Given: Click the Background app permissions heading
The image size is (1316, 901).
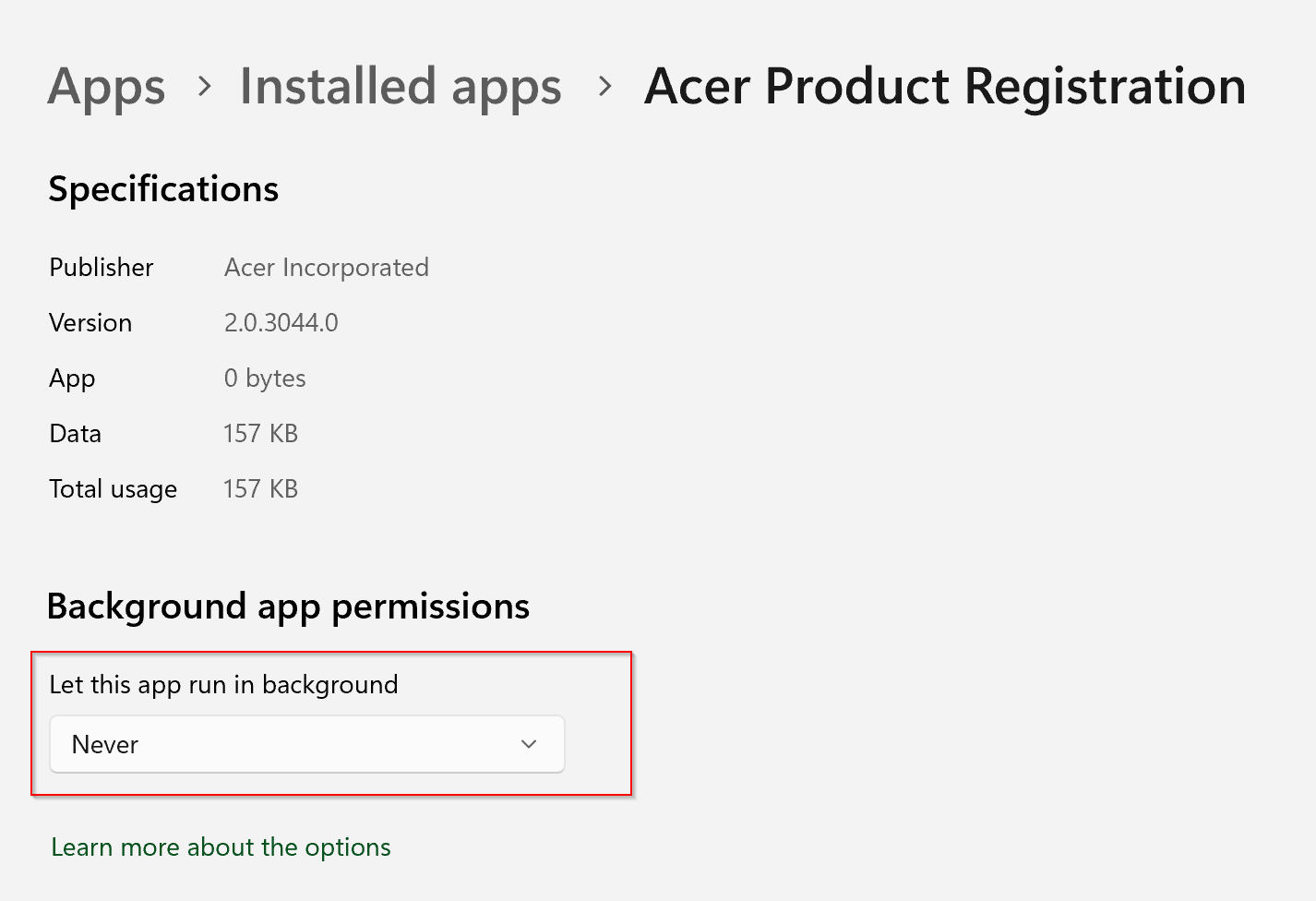Looking at the screenshot, I should pos(288,607).
